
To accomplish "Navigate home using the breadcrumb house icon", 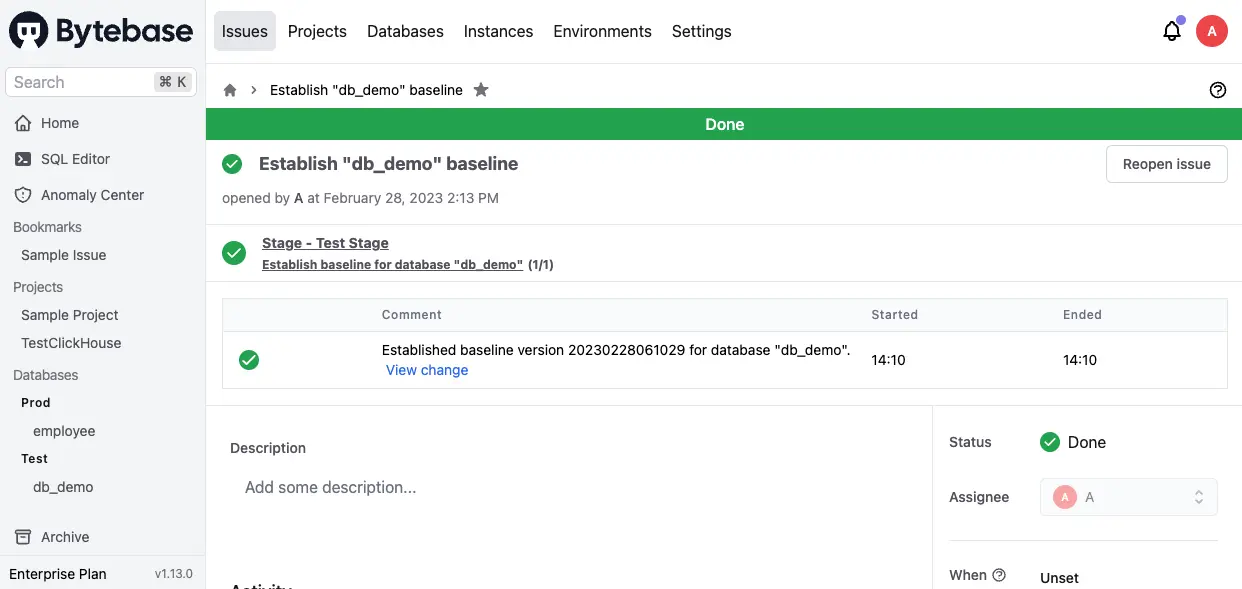I will 229,89.
